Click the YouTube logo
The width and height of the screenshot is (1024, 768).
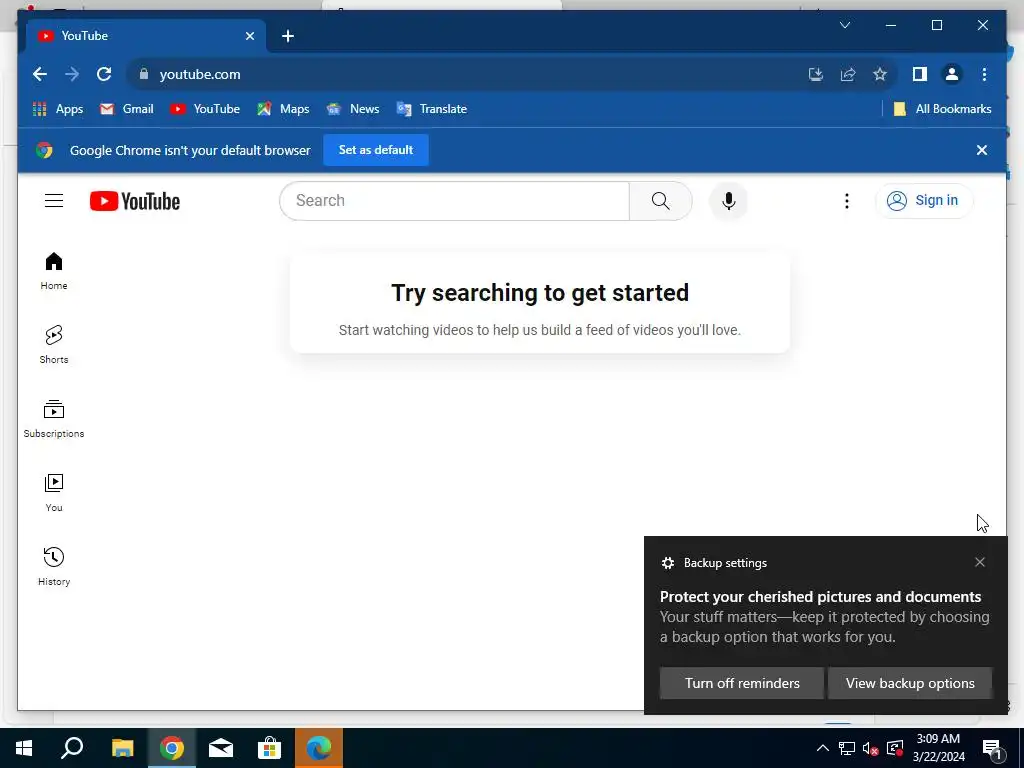(x=135, y=201)
